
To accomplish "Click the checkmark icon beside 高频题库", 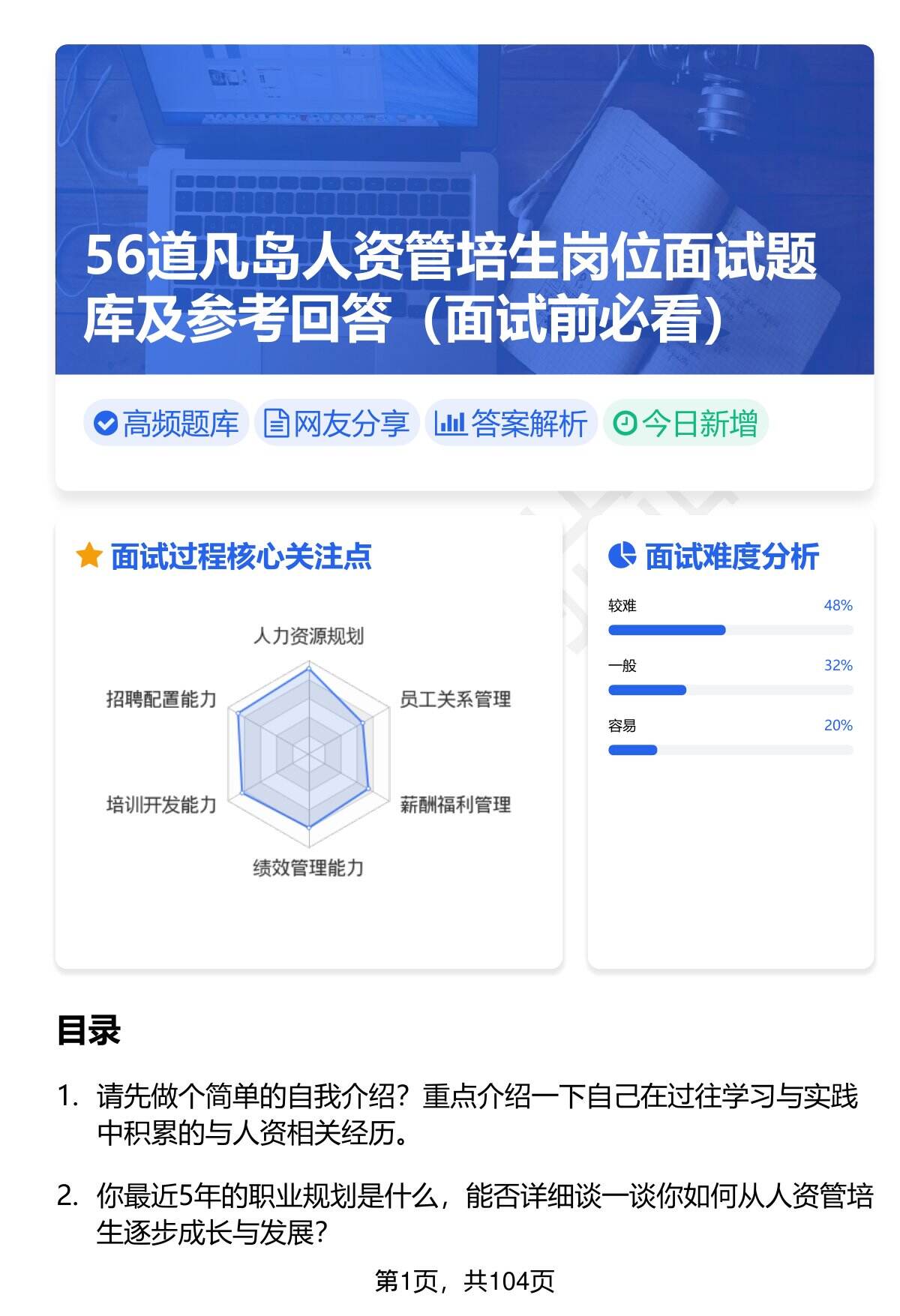I will point(106,424).
